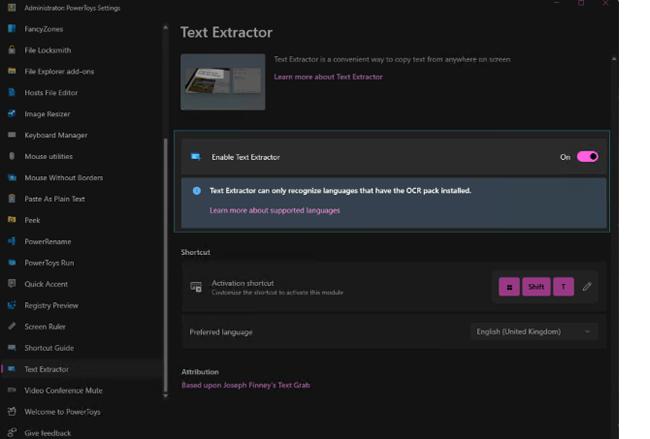Select the Mouse Without Borders icon
The width and height of the screenshot is (650, 439).
(x=12, y=177)
